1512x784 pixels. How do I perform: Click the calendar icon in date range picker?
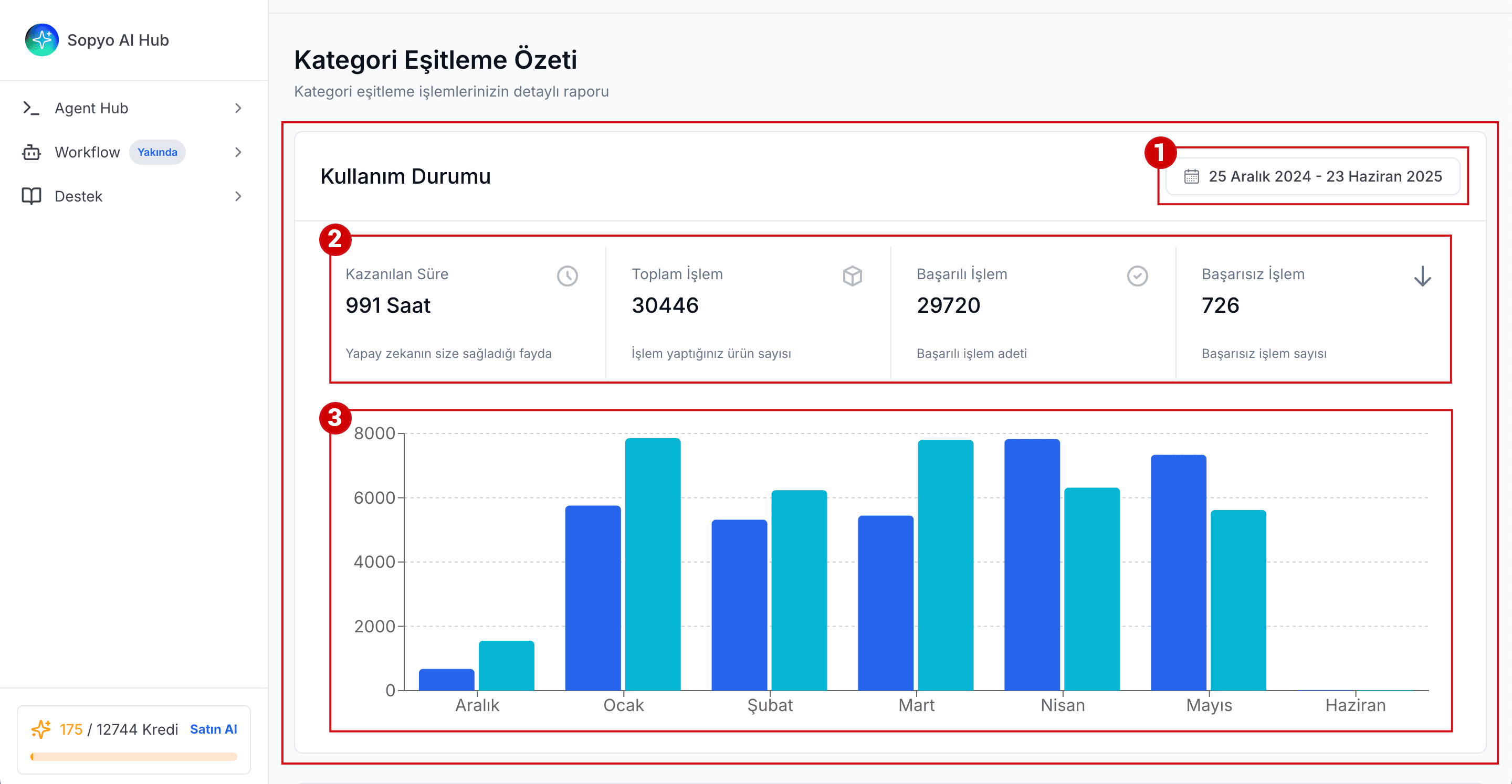(x=1192, y=176)
